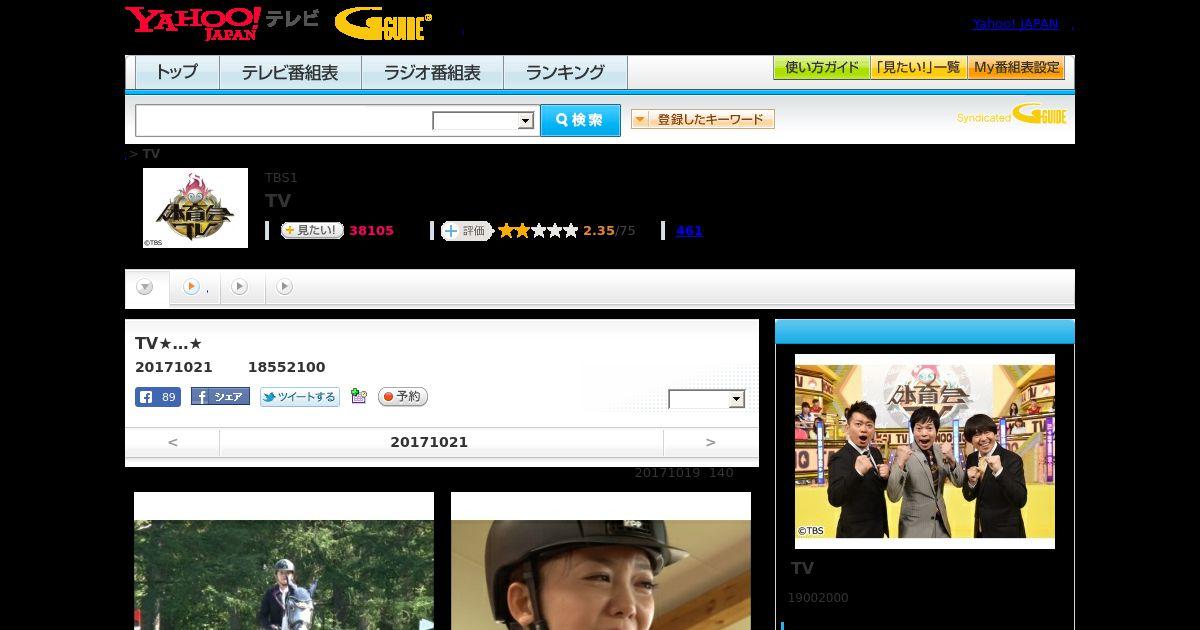
Task: Open the 「見たい!」一覧 list
Action: pyautogui.click(x=918, y=68)
